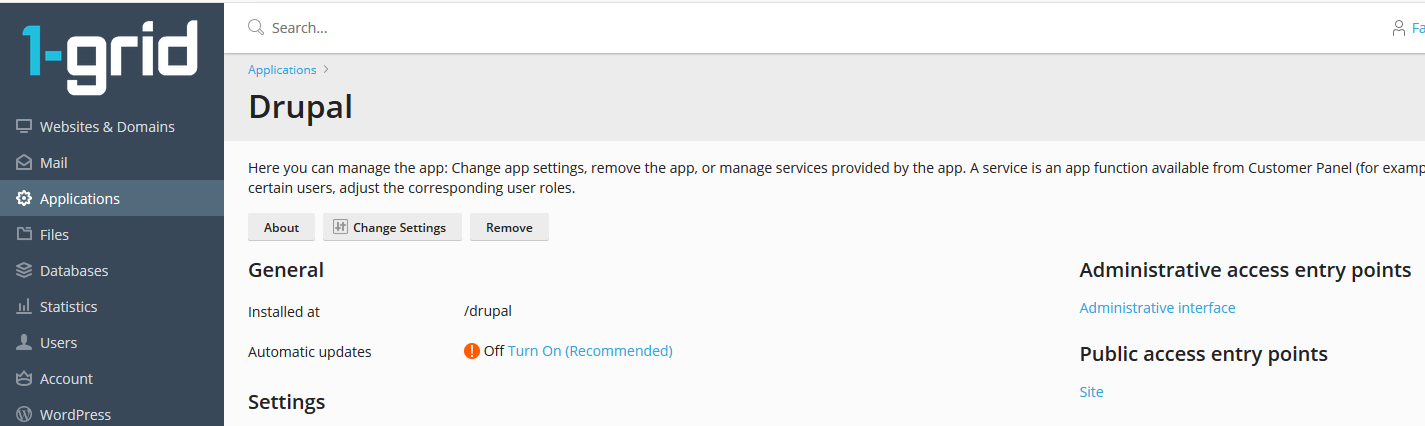
Task: Click the About button
Action: pos(281,227)
